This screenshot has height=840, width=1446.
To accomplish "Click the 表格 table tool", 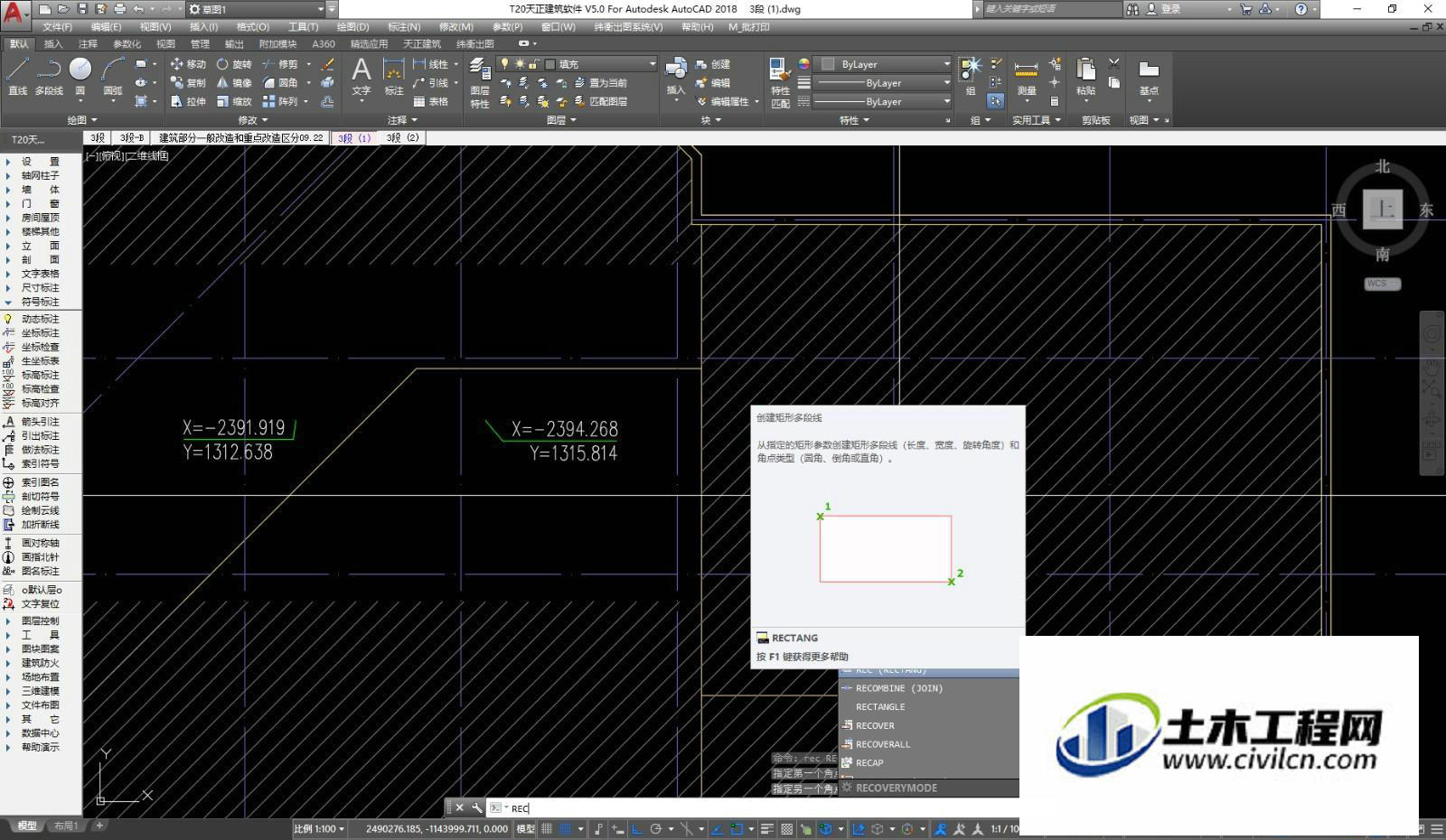I will coord(430,102).
